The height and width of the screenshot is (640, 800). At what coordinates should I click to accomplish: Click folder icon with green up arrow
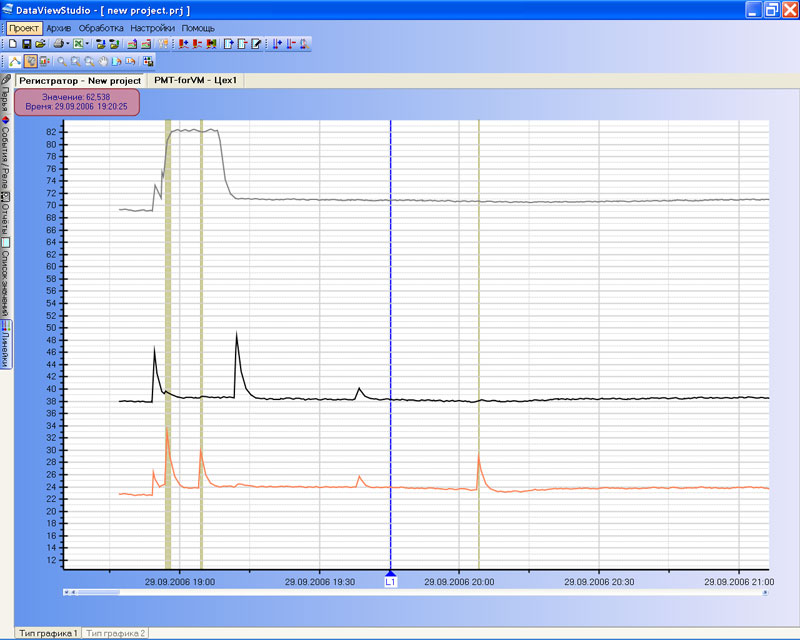coord(114,44)
